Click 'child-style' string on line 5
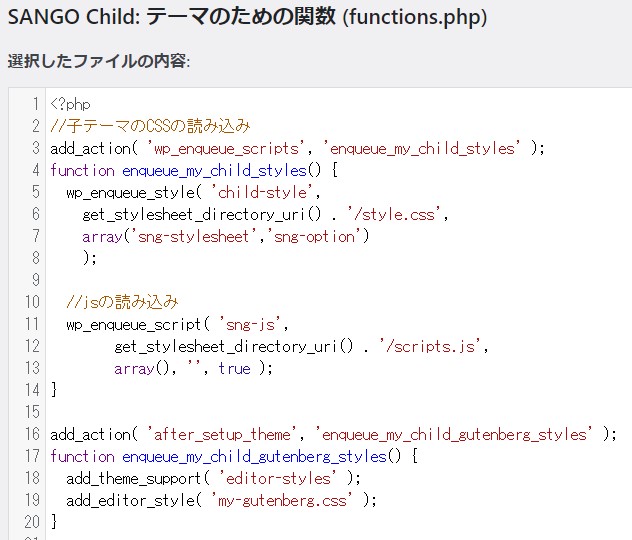 (x=262, y=192)
